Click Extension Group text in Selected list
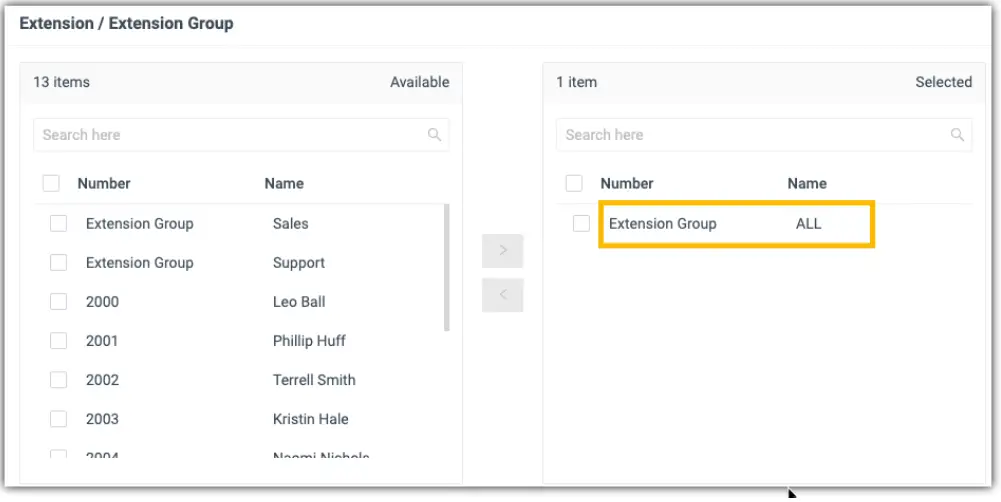 (x=663, y=224)
